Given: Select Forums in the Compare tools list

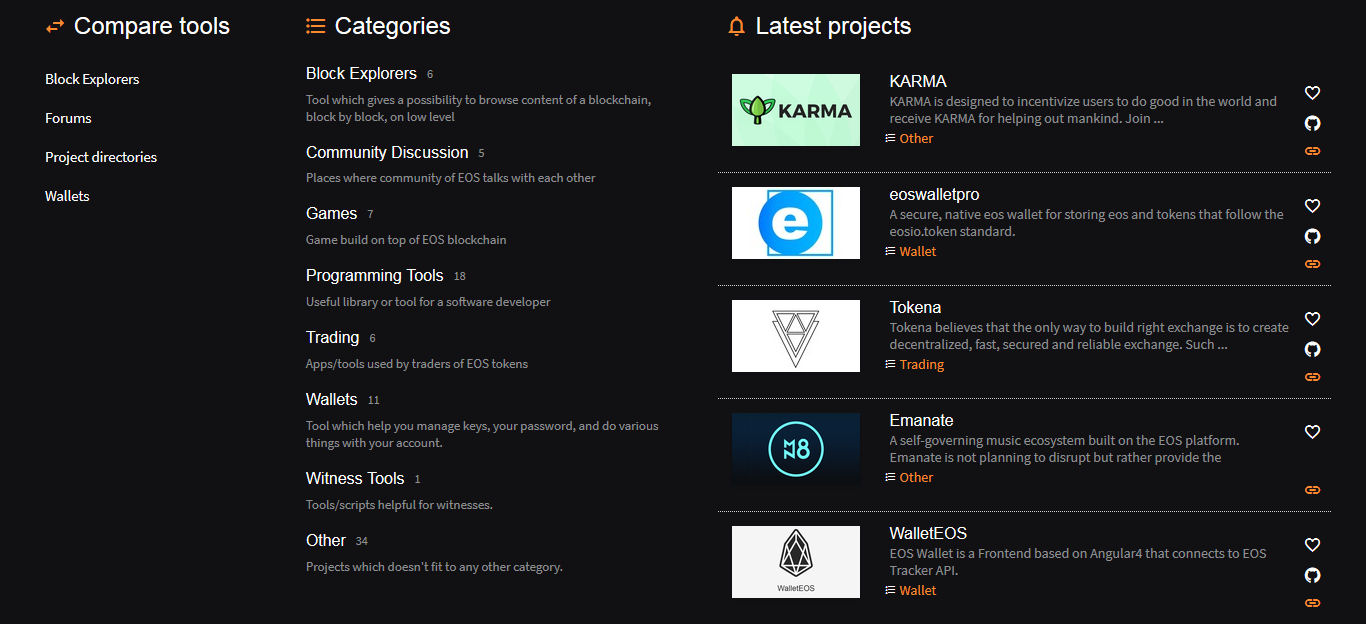Looking at the screenshot, I should pos(68,117).
